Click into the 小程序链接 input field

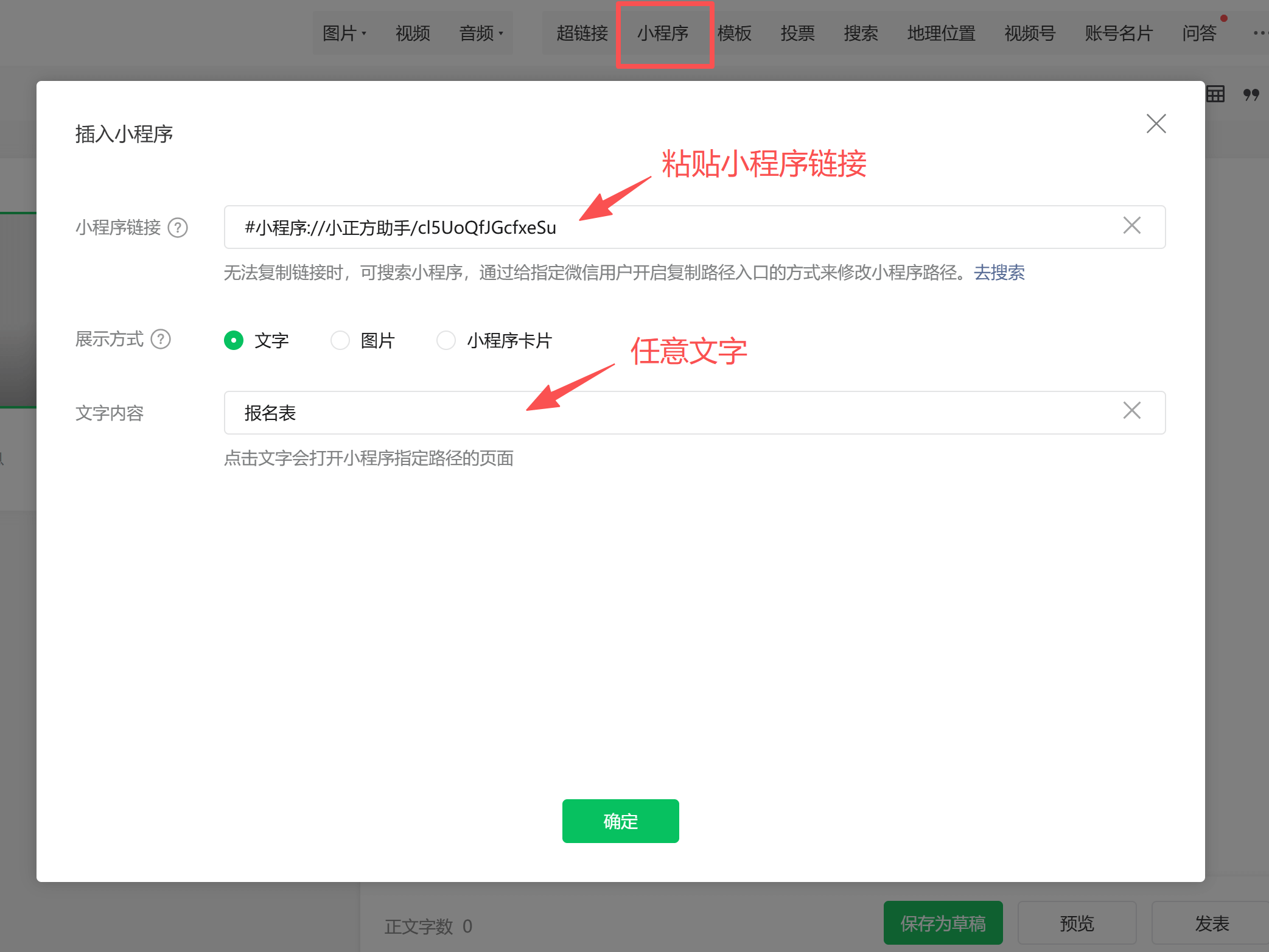[669, 228]
